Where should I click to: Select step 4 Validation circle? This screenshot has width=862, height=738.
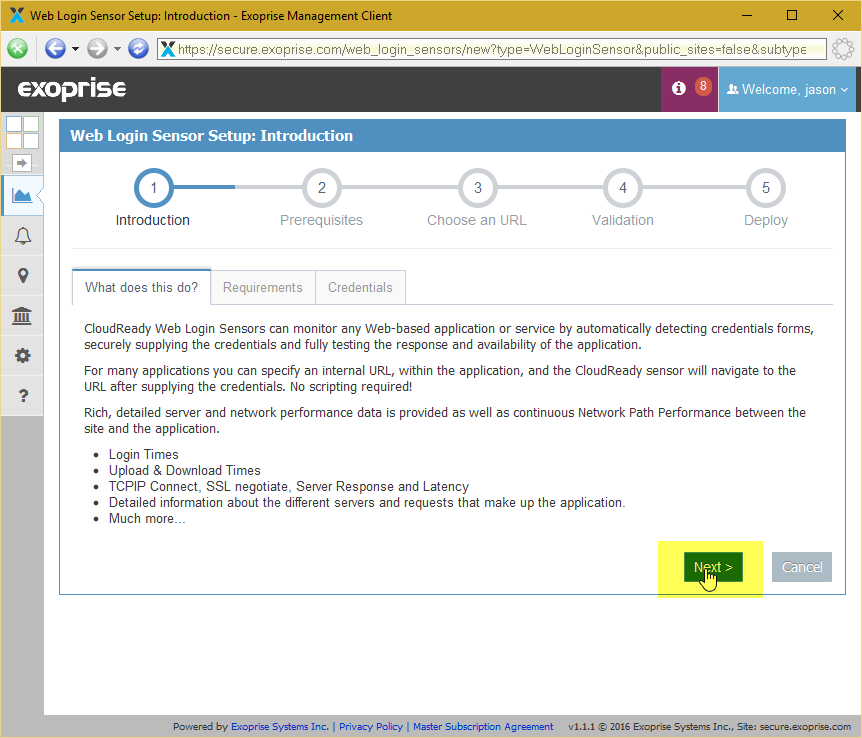(x=623, y=188)
